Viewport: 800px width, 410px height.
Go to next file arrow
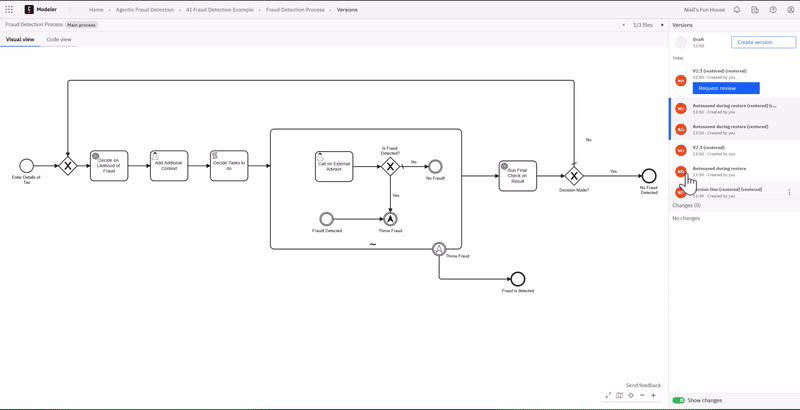pos(662,24)
